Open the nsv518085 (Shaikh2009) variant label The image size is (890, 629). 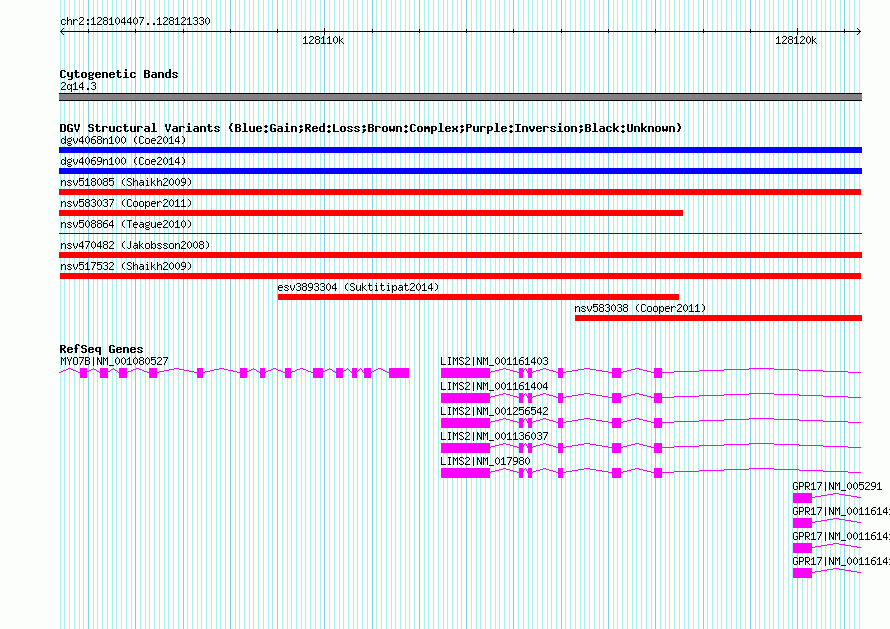(x=126, y=182)
